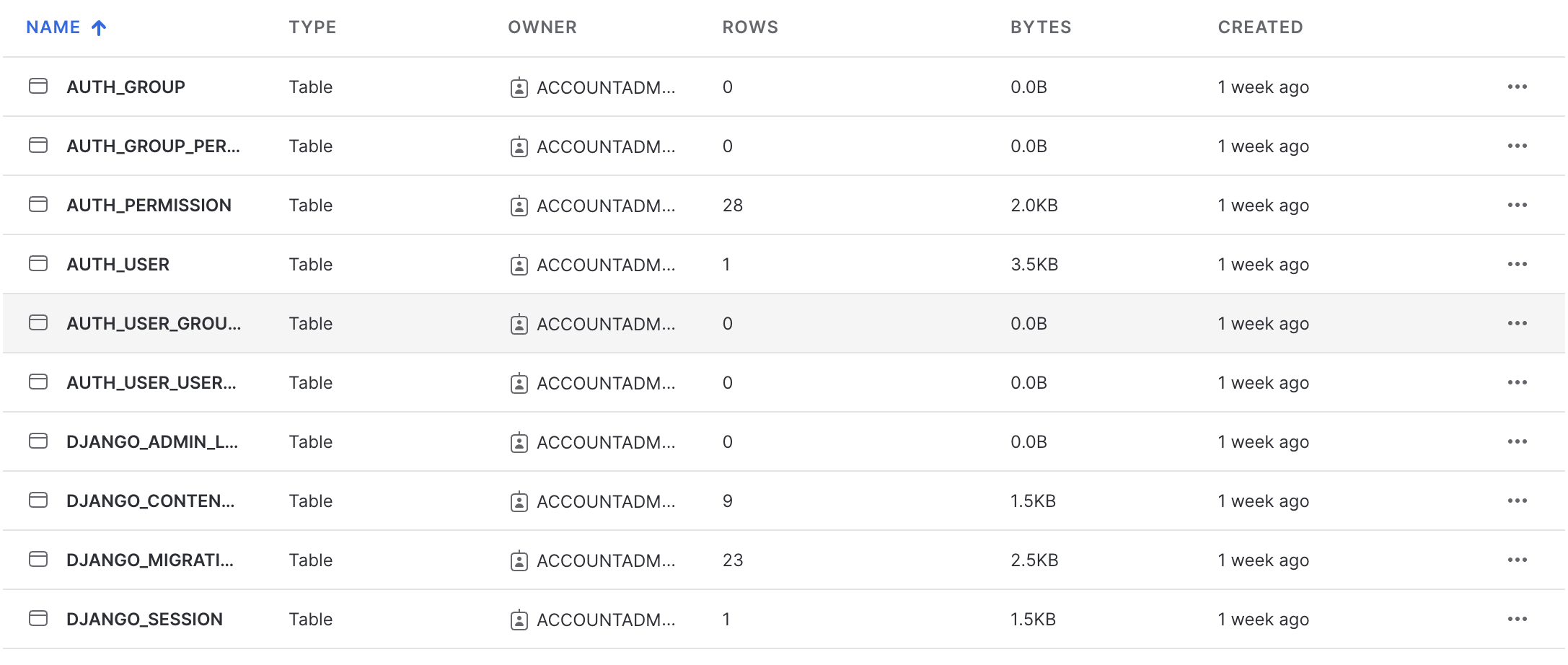Click the ascending sort arrow next to NAME
Image resolution: width=1568 pixels, height=665 pixels.
[99, 27]
